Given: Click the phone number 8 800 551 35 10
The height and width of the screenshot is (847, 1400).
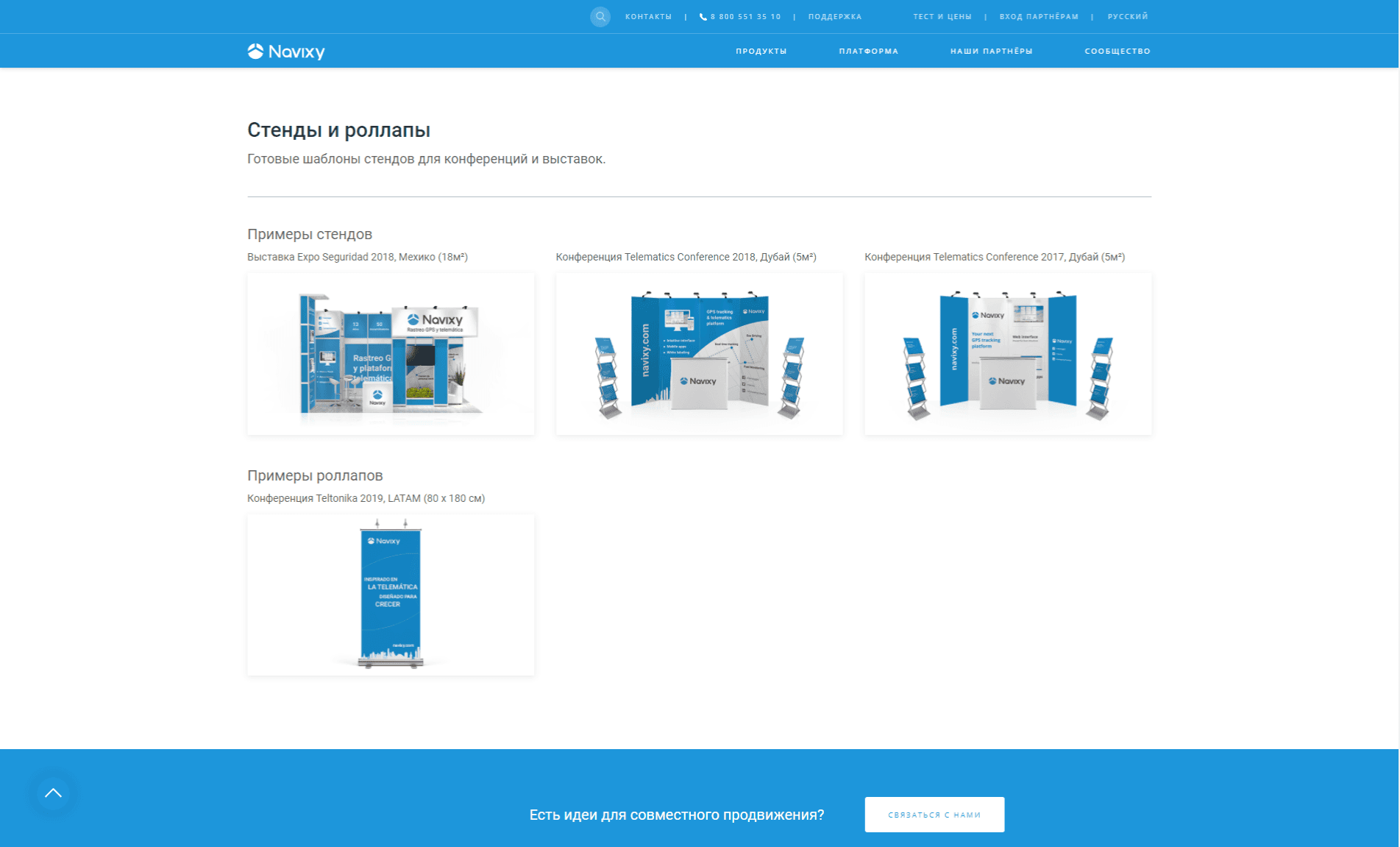Looking at the screenshot, I should click(x=740, y=16).
